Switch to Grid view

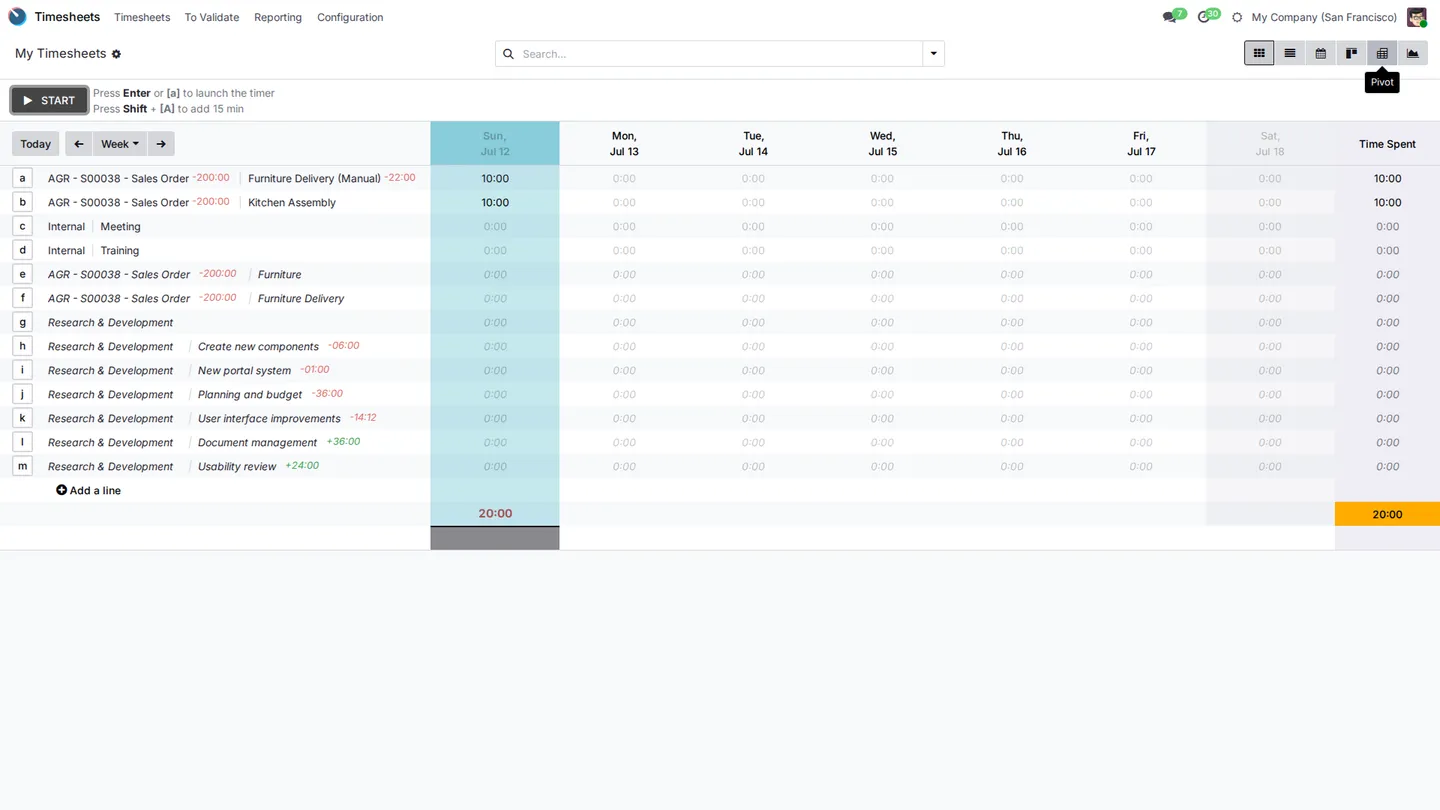pos(1259,53)
